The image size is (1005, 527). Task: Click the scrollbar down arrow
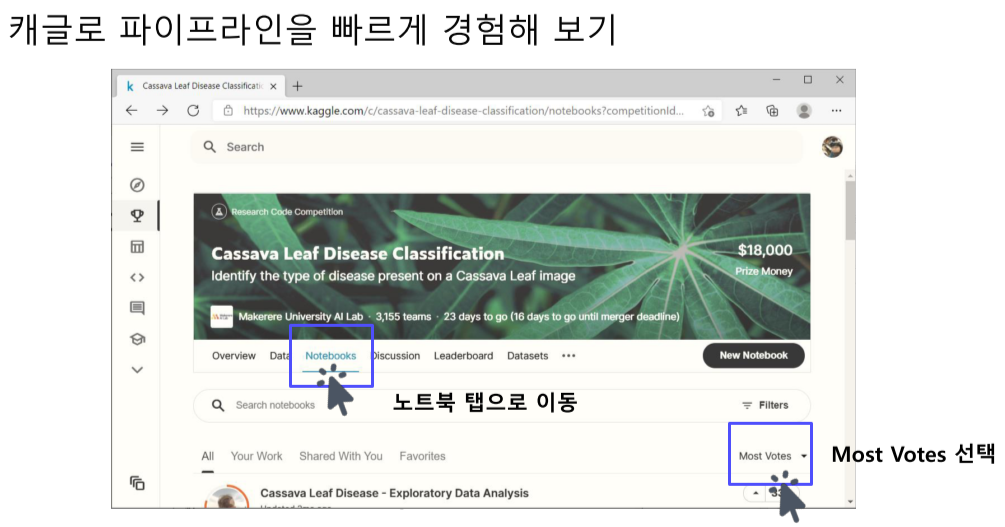click(850, 502)
